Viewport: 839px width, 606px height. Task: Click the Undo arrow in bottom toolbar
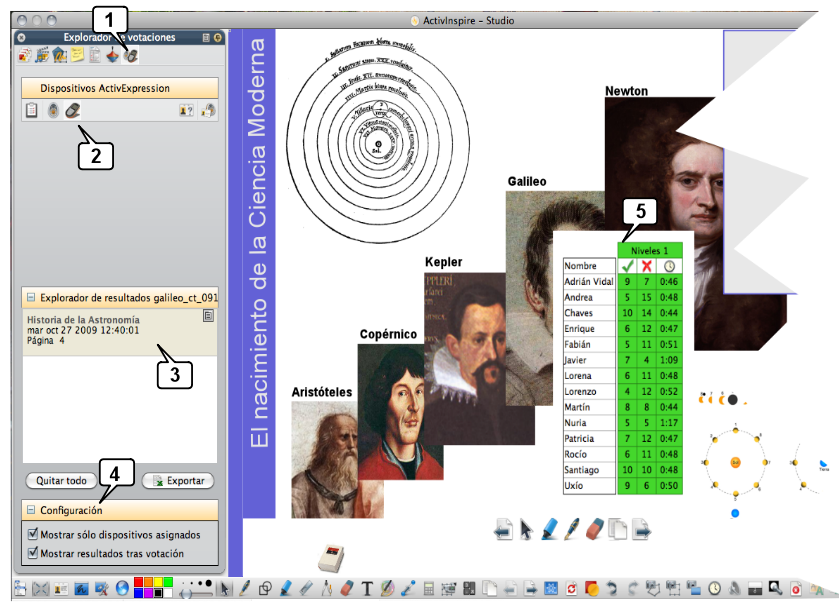[x=613, y=590]
